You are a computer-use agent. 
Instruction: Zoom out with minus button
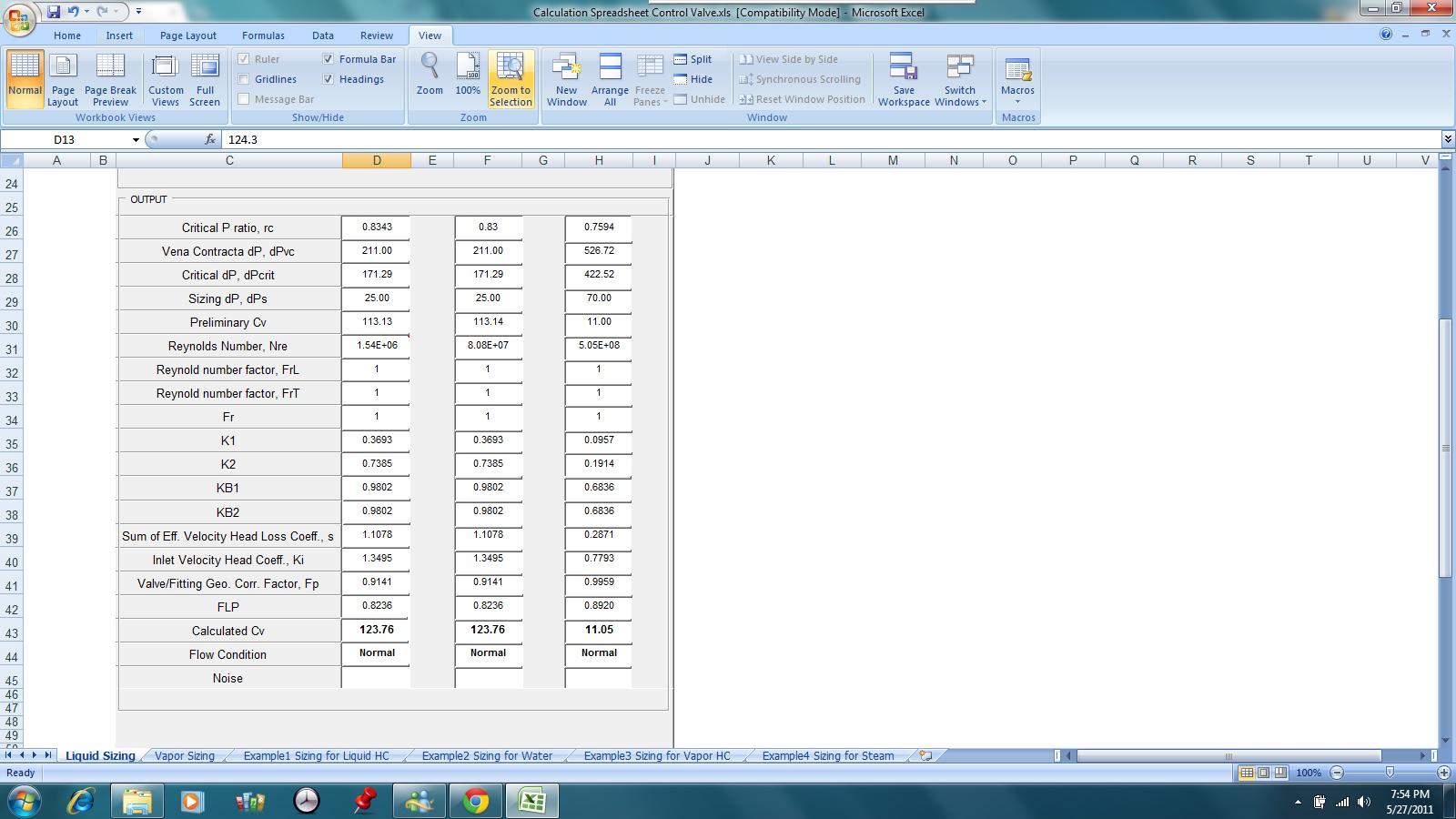click(x=1337, y=773)
